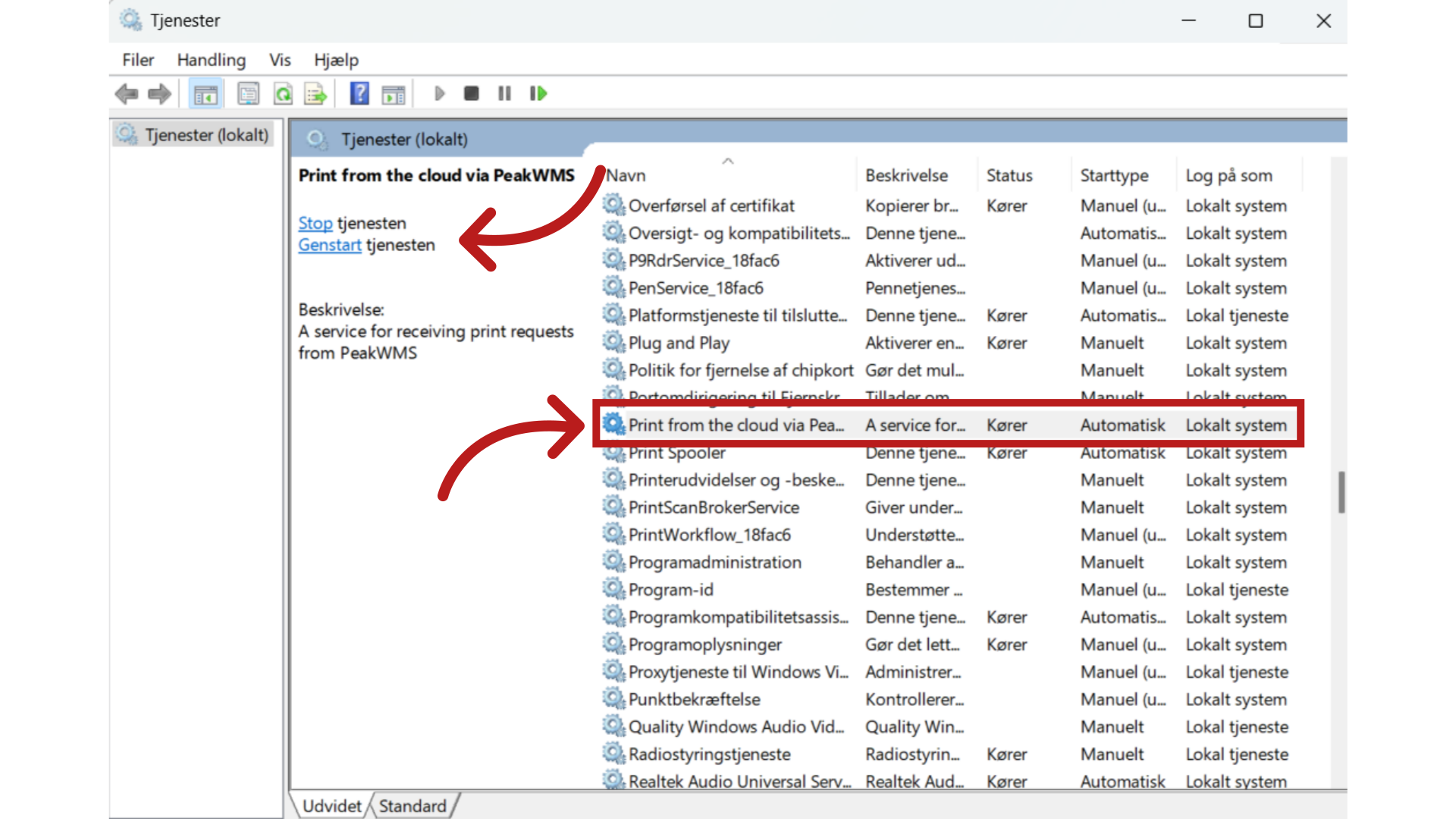Select the Programadministration service

click(x=715, y=562)
